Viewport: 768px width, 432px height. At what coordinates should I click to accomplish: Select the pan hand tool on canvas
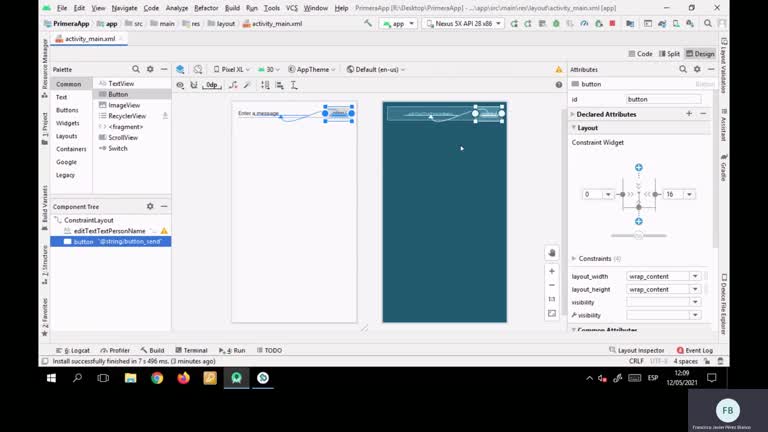(551, 253)
